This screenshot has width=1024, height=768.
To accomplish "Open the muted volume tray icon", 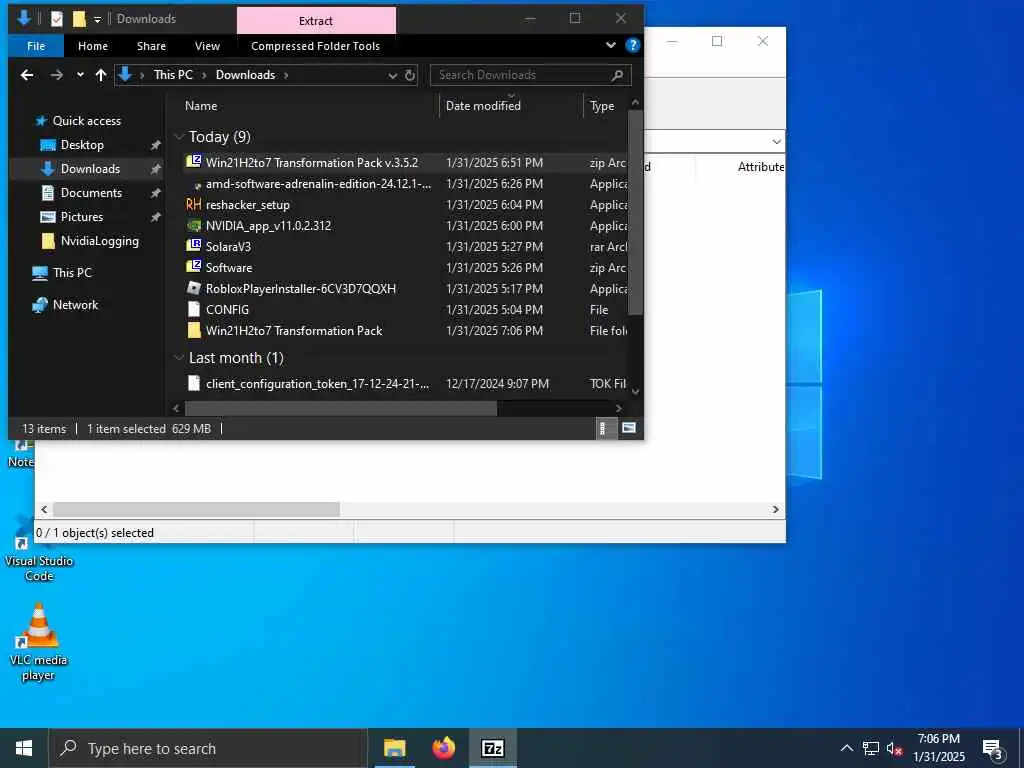I will click(x=895, y=748).
